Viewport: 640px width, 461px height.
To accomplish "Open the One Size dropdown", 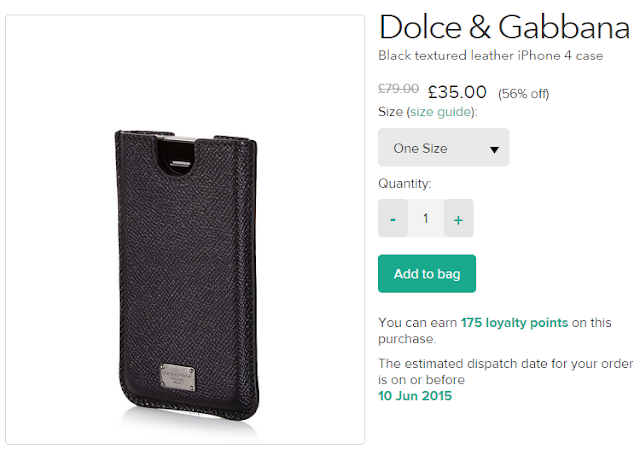I will pos(443,148).
